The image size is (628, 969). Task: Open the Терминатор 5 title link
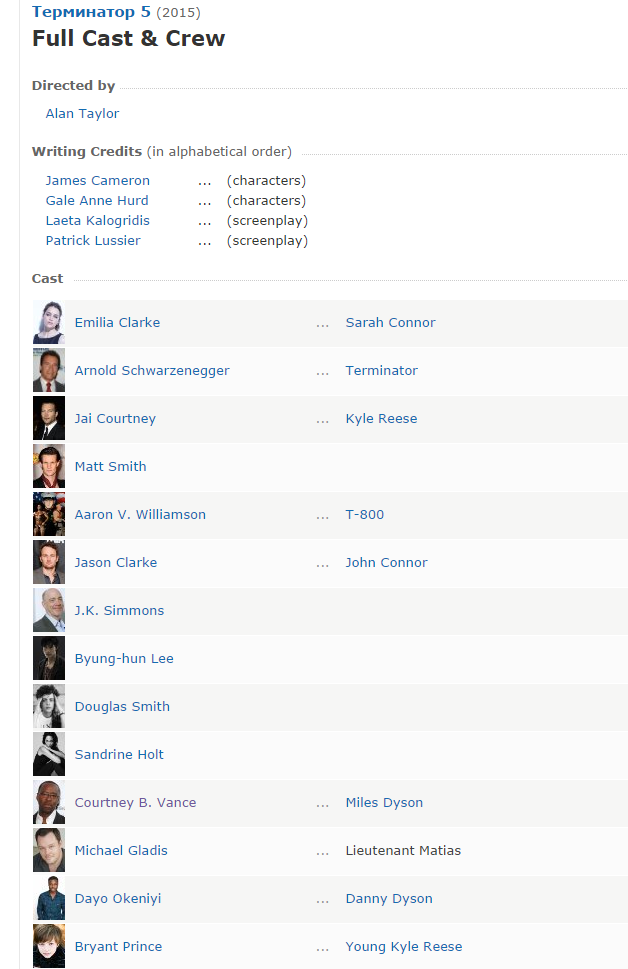[91, 12]
